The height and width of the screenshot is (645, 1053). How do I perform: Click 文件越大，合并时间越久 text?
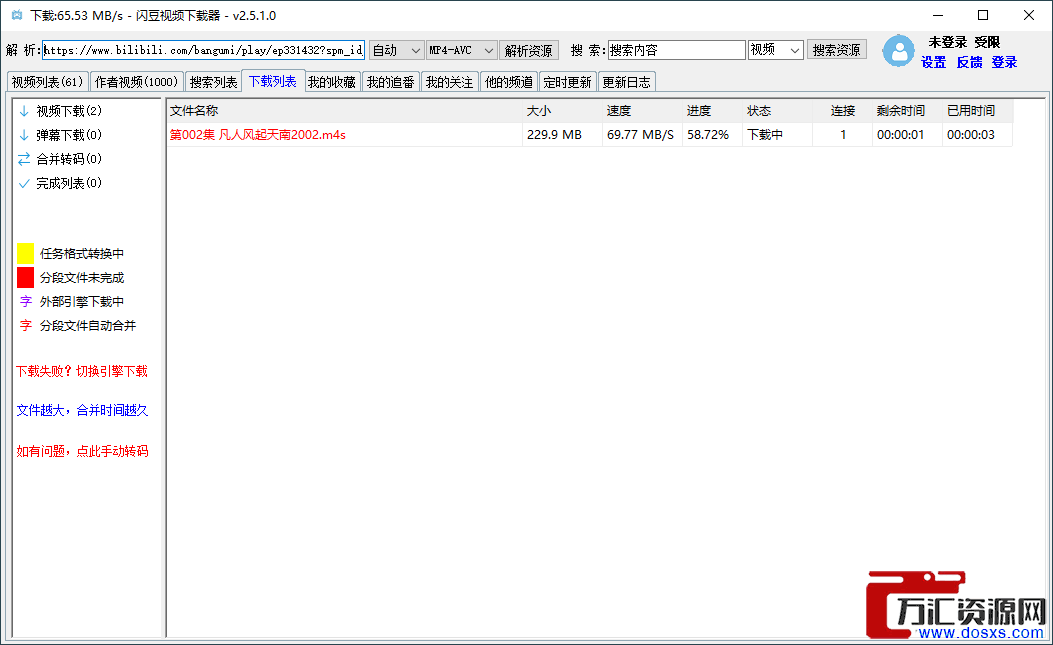click(83, 410)
